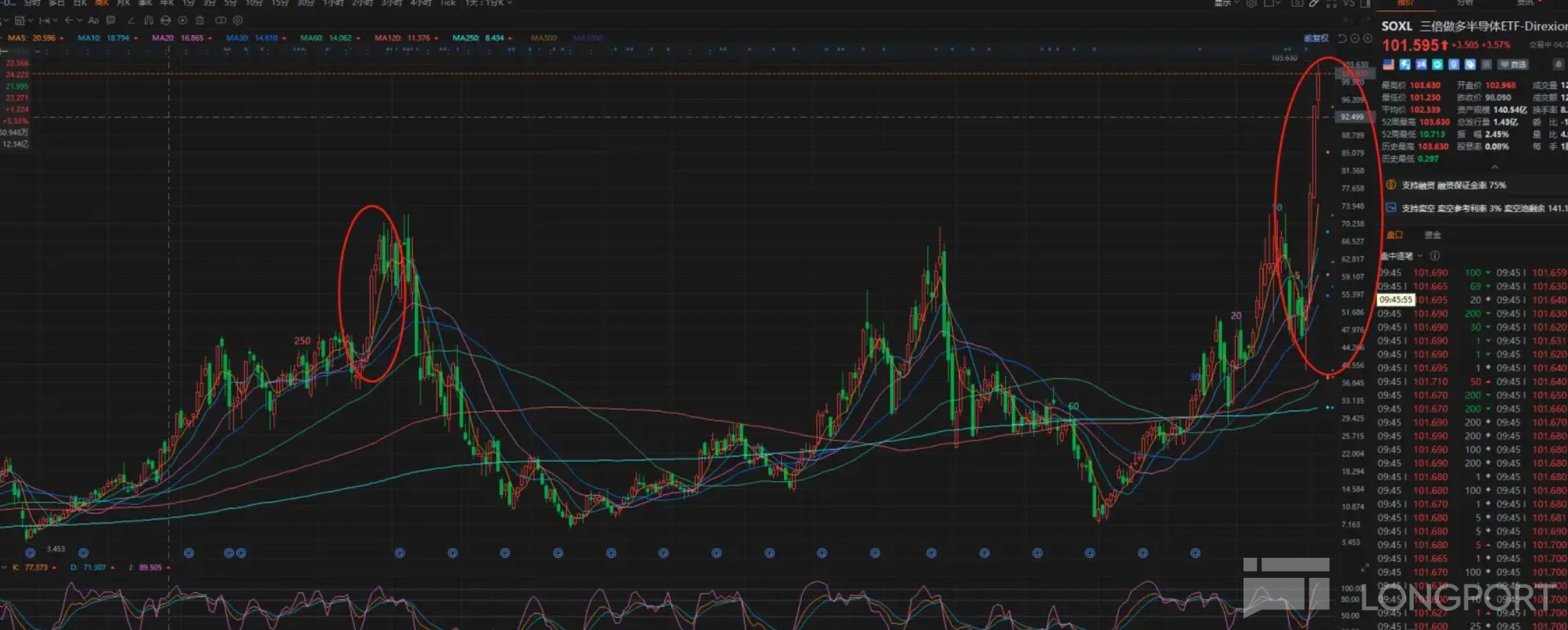
Task: Click the reset chart view arrow icon
Action: [1342, 38]
